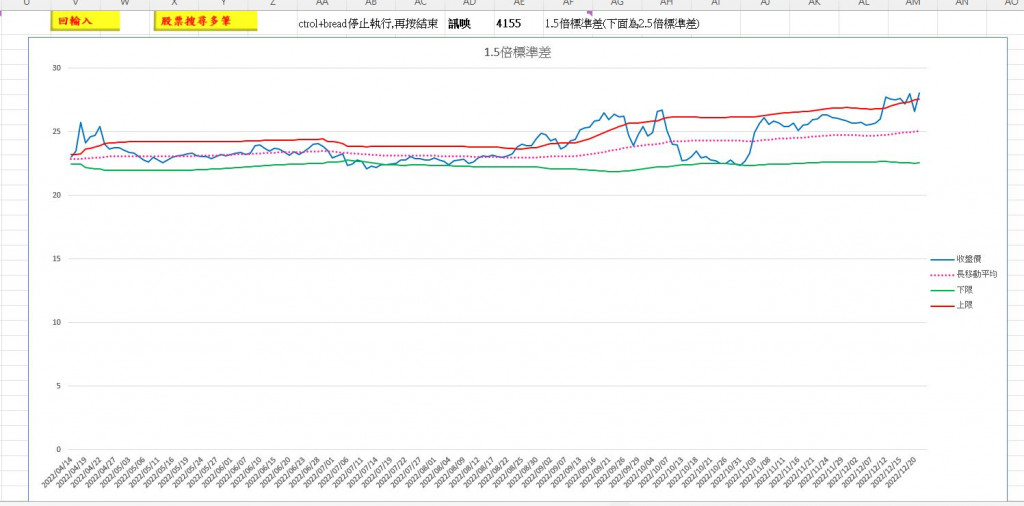The image size is (1024, 506).
Task: Click the y-axis label 0
Action: [x=58, y=449]
